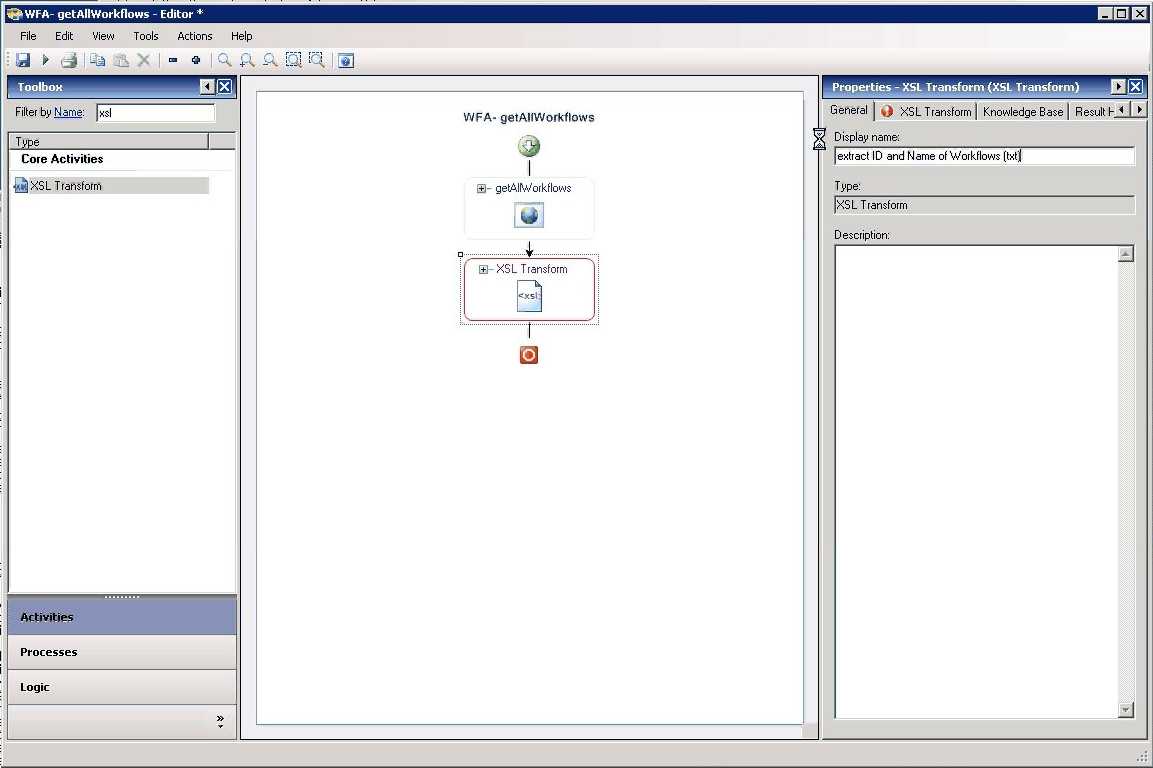Close the Properties panel

click(1136, 87)
